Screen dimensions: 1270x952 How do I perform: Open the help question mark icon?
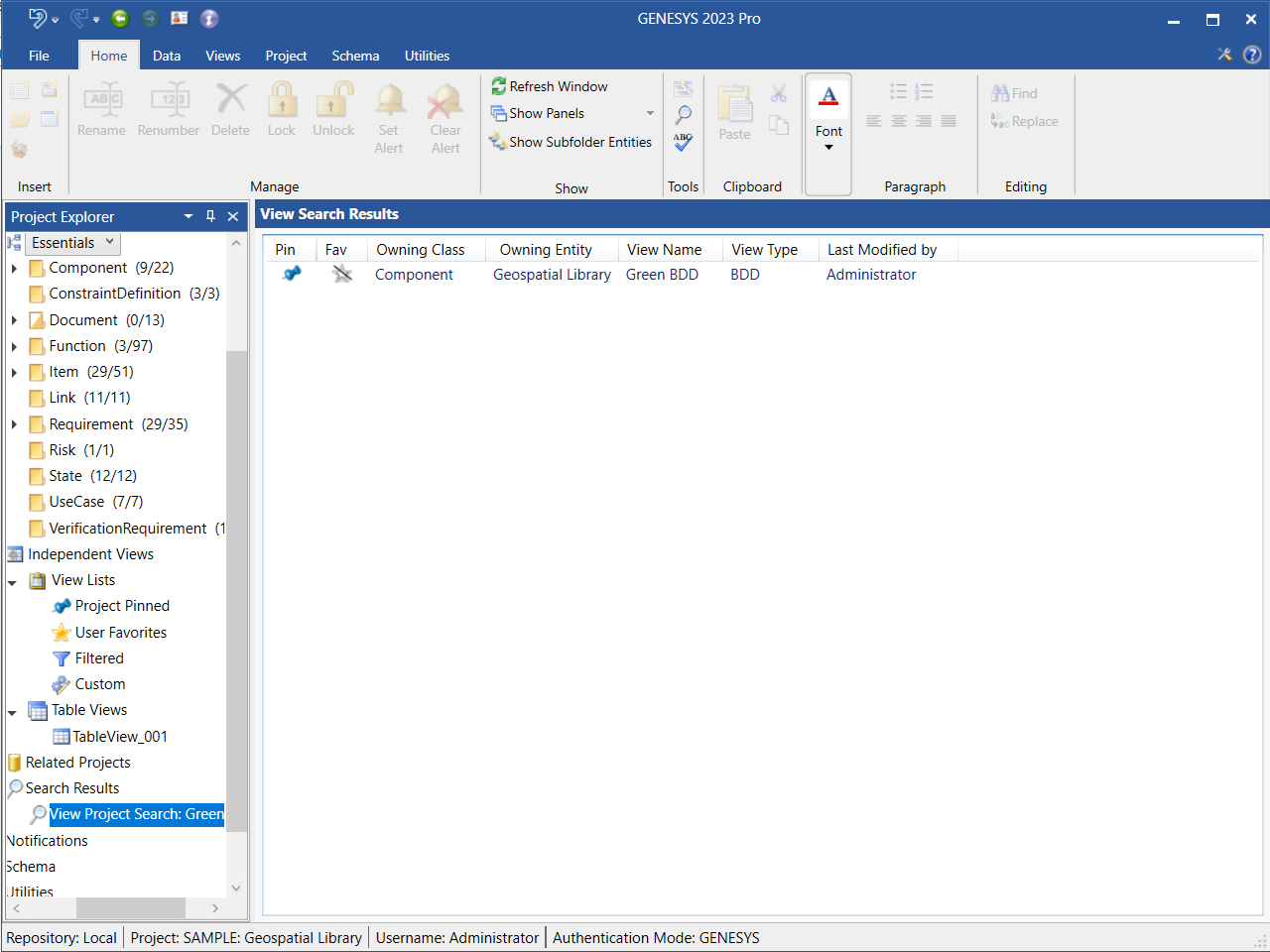point(1252,56)
